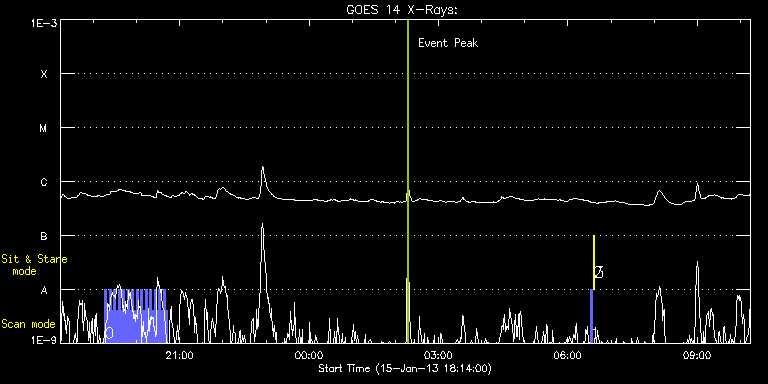Viewport: 768px width, 384px height.
Task: Click the blue Scan mode hatched region
Action: [136, 316]
